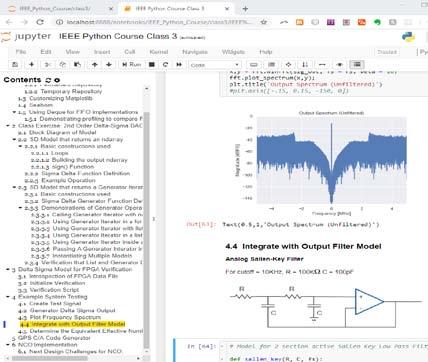Screen dimensions: 428x362
Task: Restart and rerun all with fast-forward icon
Action: [179, 64]
